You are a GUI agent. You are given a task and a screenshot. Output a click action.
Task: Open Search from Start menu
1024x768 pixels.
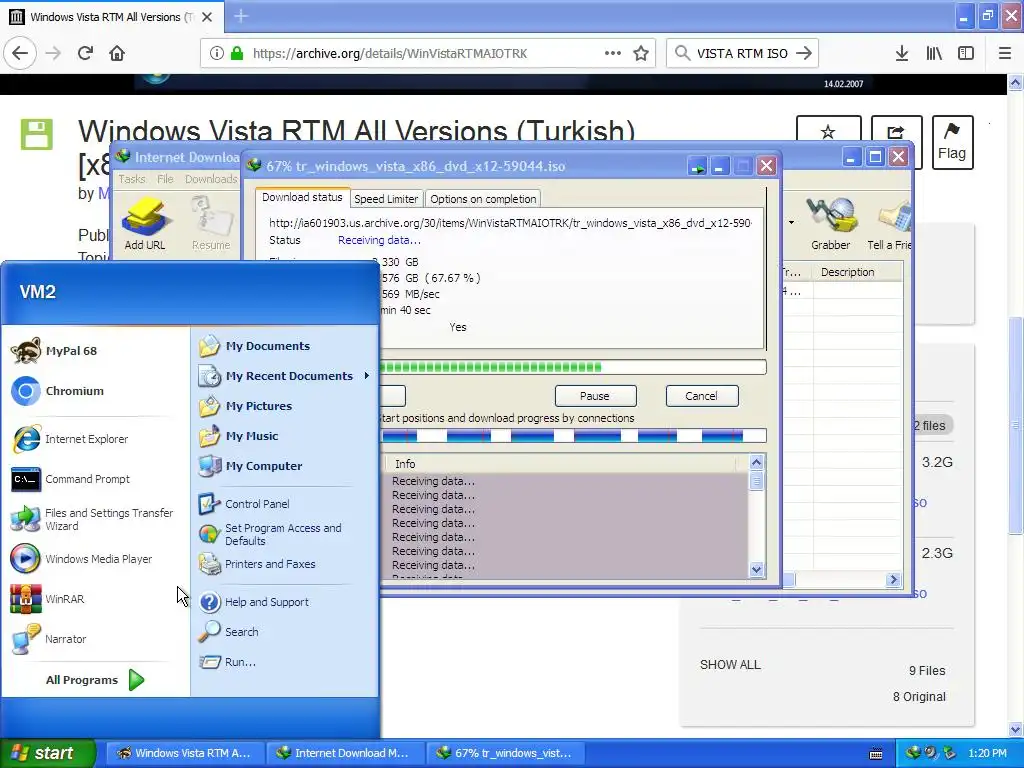tap(229, 632)
